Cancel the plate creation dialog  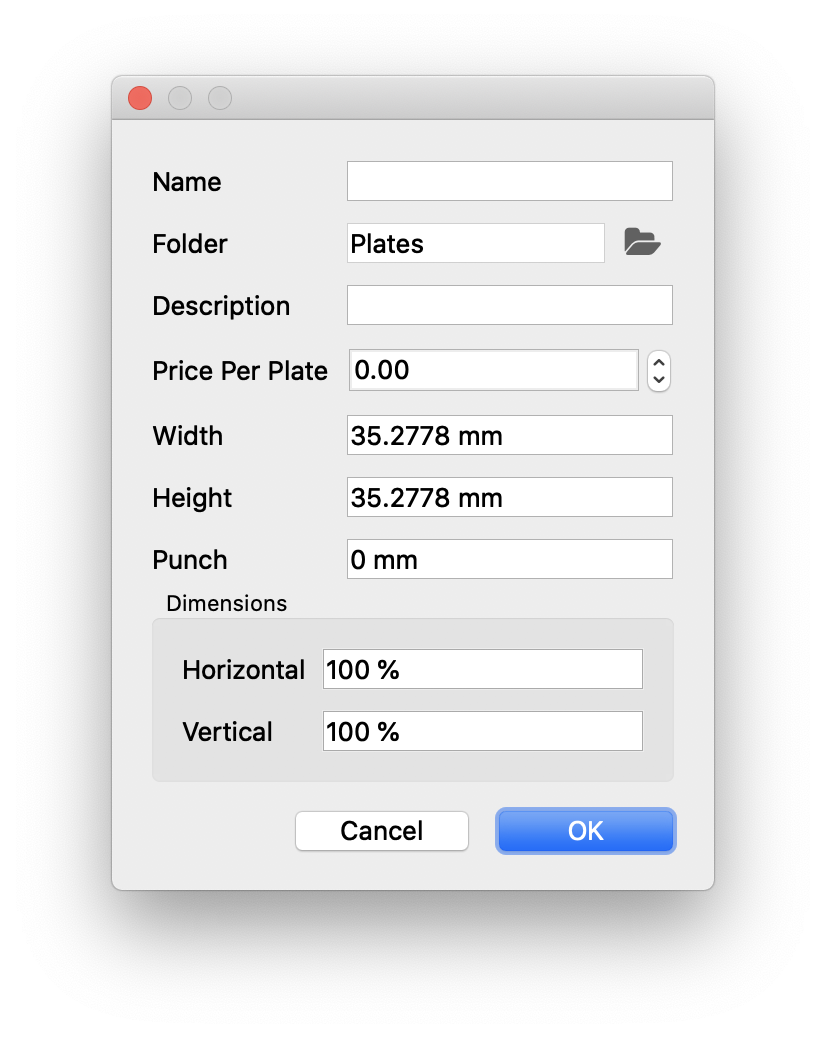point(382,831)
